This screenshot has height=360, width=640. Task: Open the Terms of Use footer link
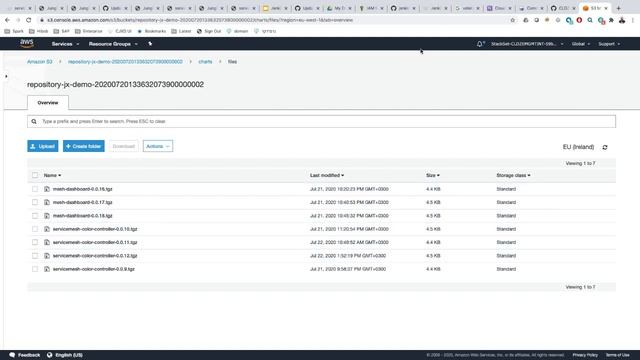(618, 355)
